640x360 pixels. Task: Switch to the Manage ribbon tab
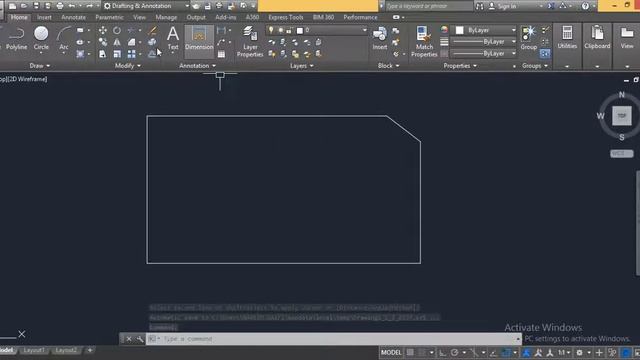[x=166, y=17]
